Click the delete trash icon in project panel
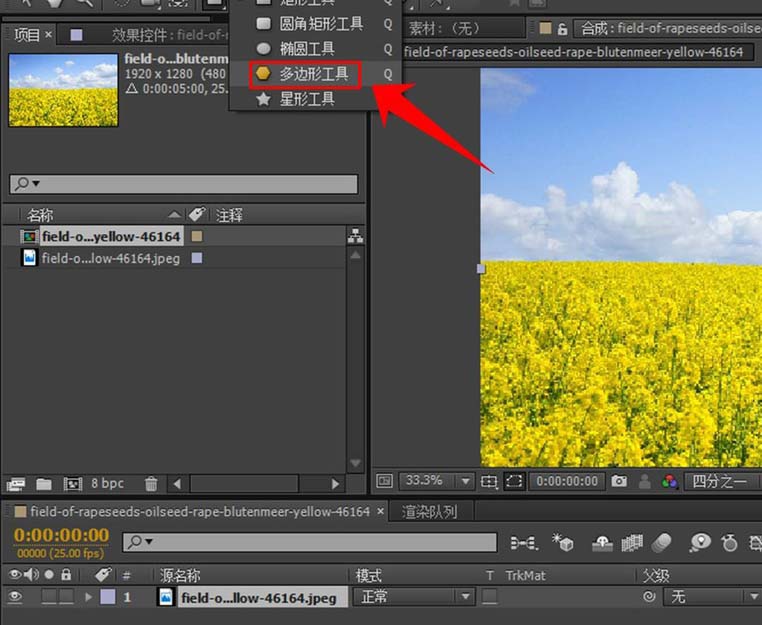This screenshot has width=762, height=625. [x=151, y=484]
